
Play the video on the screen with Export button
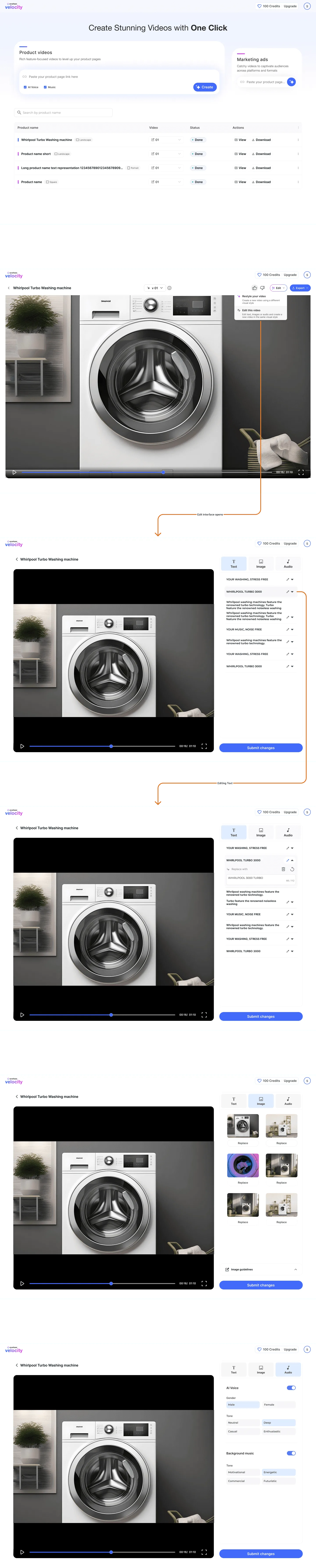[15, 472]
